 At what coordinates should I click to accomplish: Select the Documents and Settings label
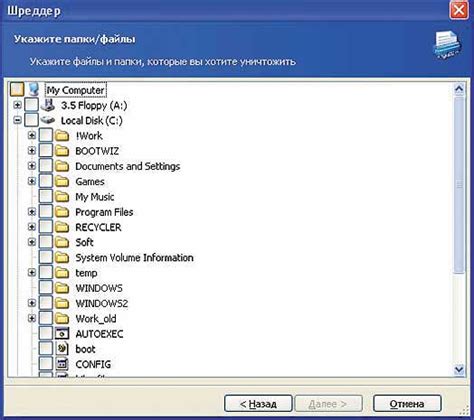(x=128, y=166)
